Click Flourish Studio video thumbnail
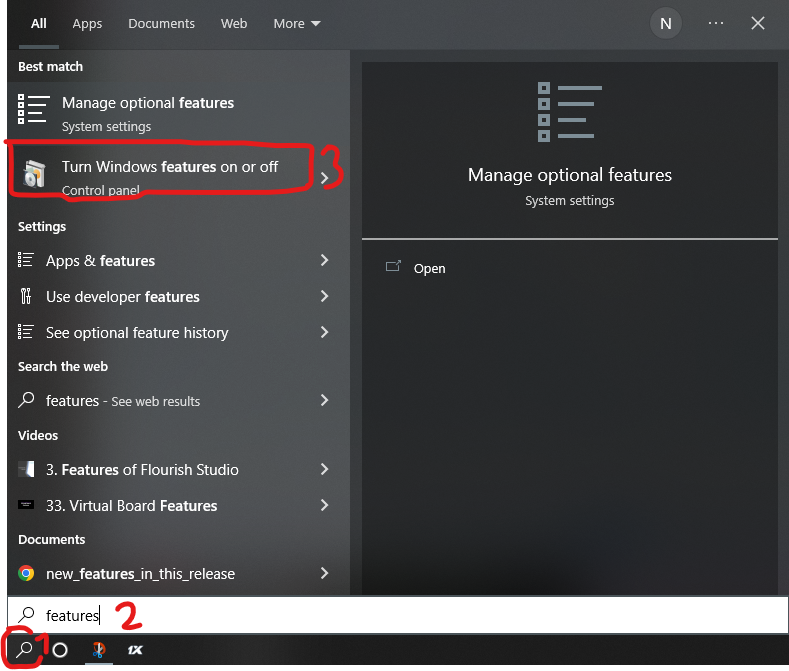The image size is (789, 671). [x=26, y=469]
